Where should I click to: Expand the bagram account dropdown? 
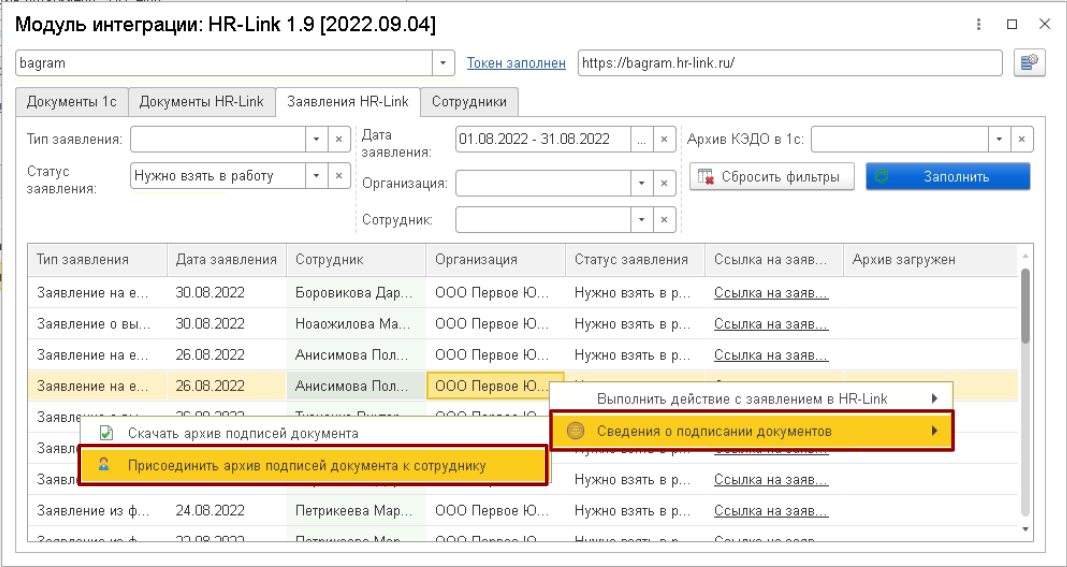[443, 63]
